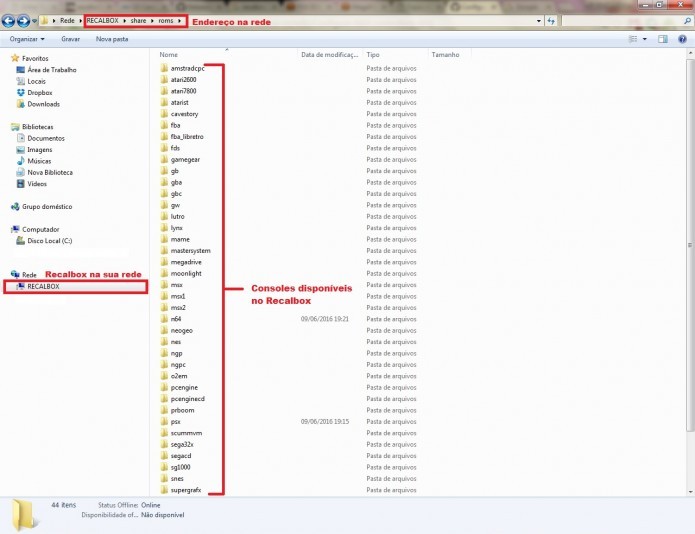Viewport: 695px width, 534px height.
Task: Open the address bar history dropdown
Action: point(539,21)
